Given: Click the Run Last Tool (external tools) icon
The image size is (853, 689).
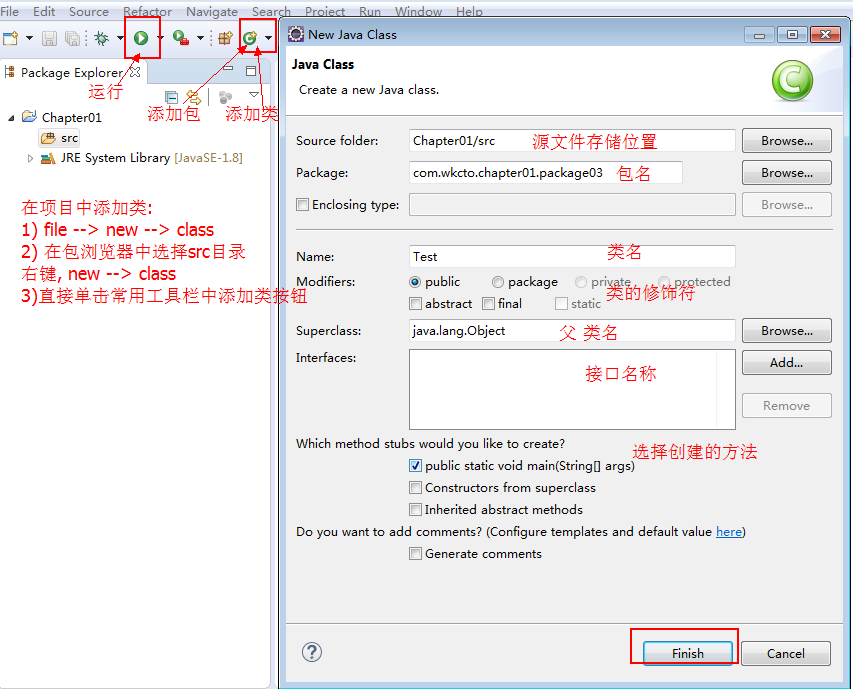Looking at the screenshot, I should 180,38.
